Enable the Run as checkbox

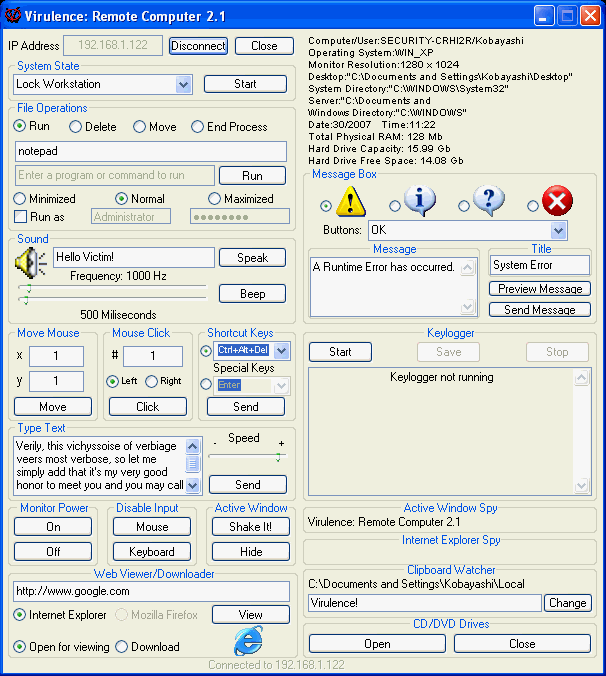[21, 216]
